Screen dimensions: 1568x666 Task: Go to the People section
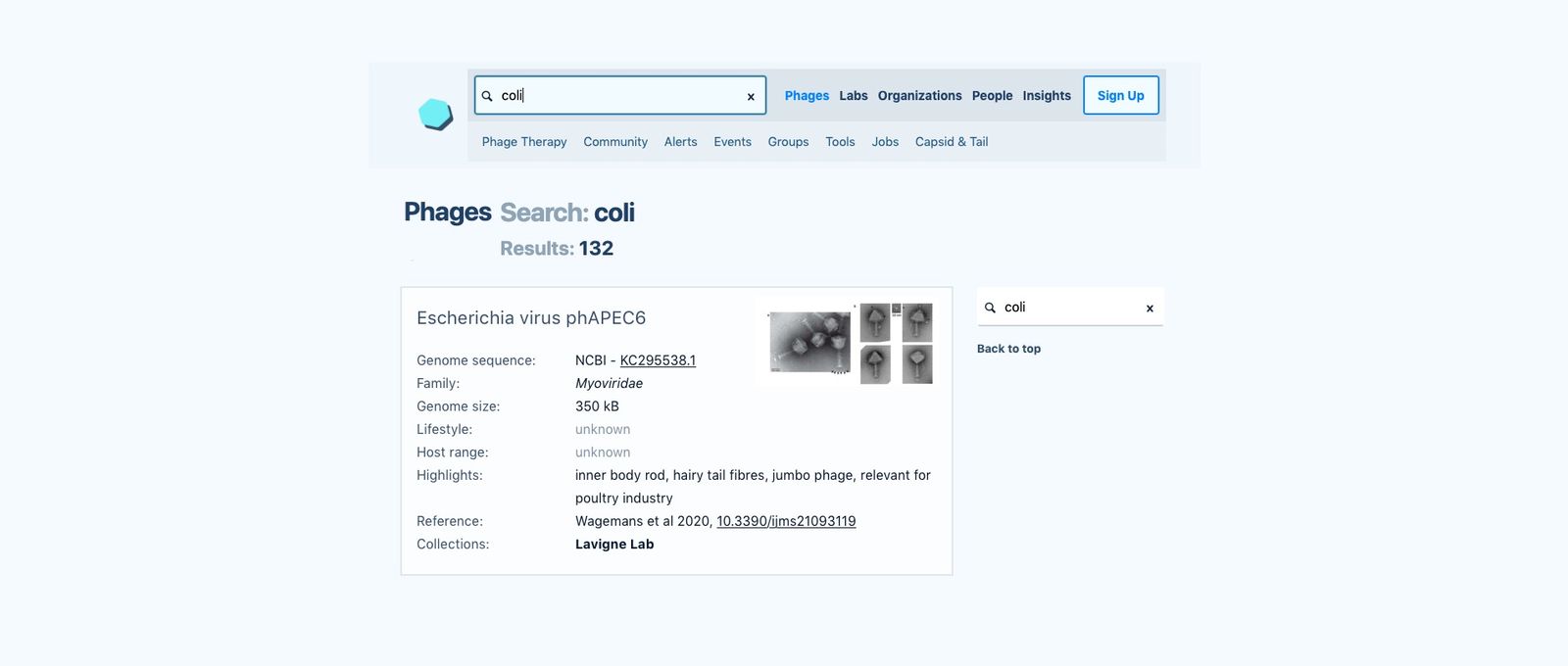point(992,96)
